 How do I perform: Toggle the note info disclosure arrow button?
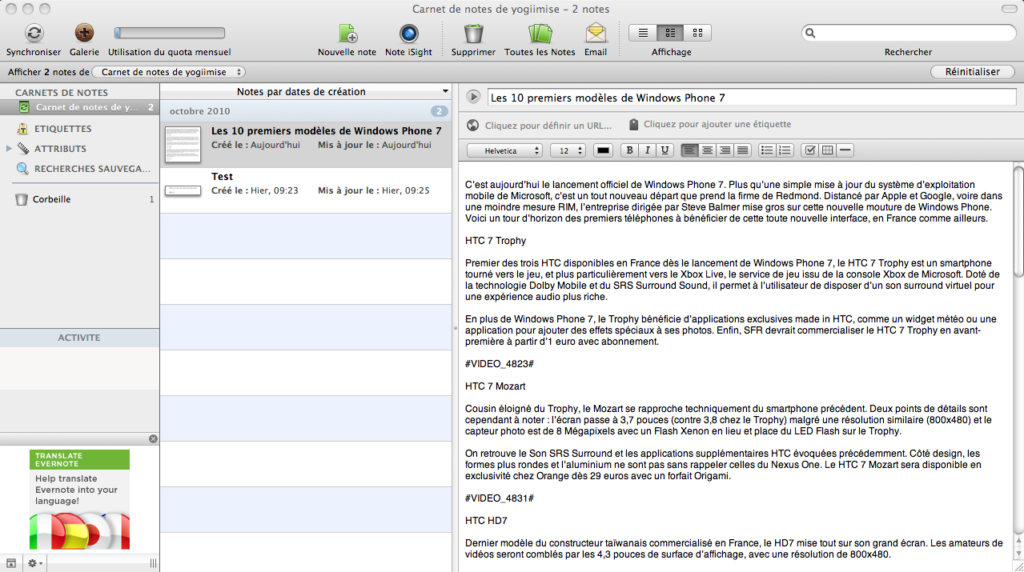pos(473,97)
